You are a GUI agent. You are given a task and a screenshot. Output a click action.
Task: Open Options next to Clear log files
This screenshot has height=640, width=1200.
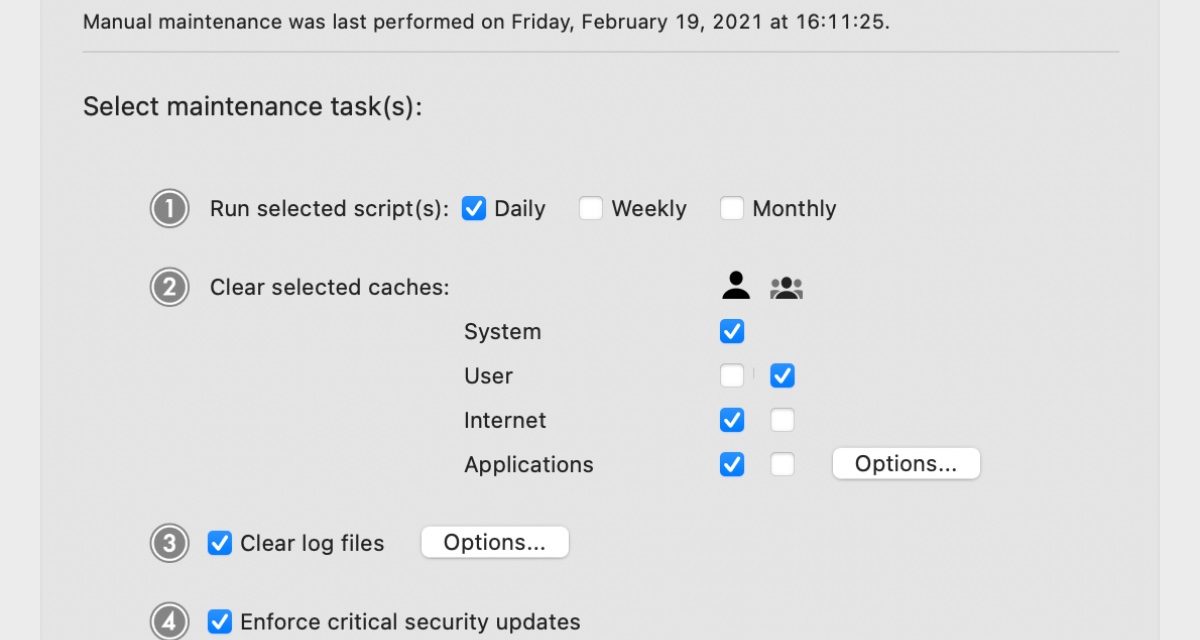pyautogui.click(x=495, y=543)
